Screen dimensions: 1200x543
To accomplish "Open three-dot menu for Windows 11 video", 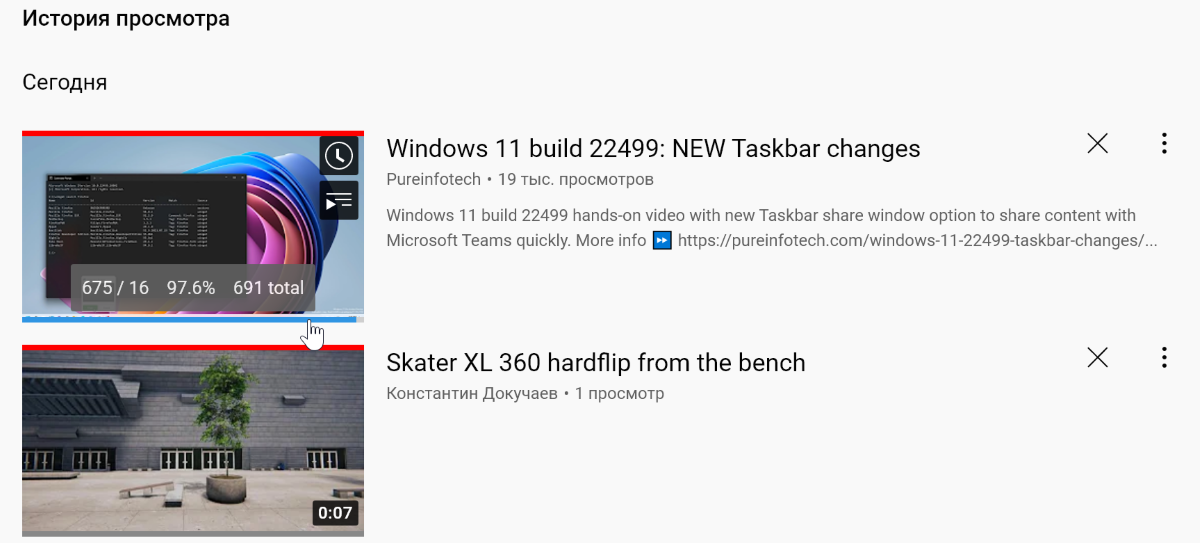I will tap(1164, 144).
